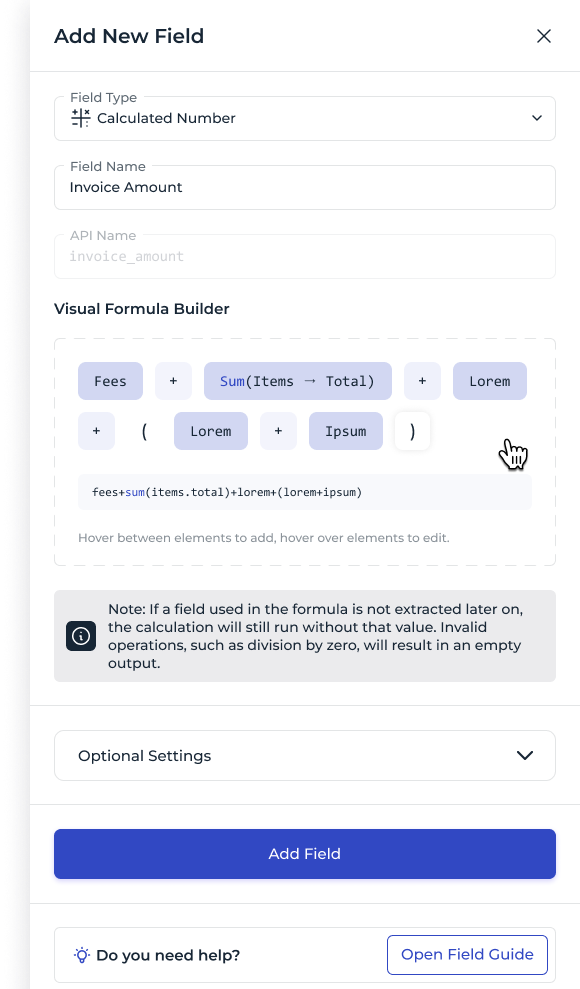Open the chevron on Optional Settings

coord(524,756)
